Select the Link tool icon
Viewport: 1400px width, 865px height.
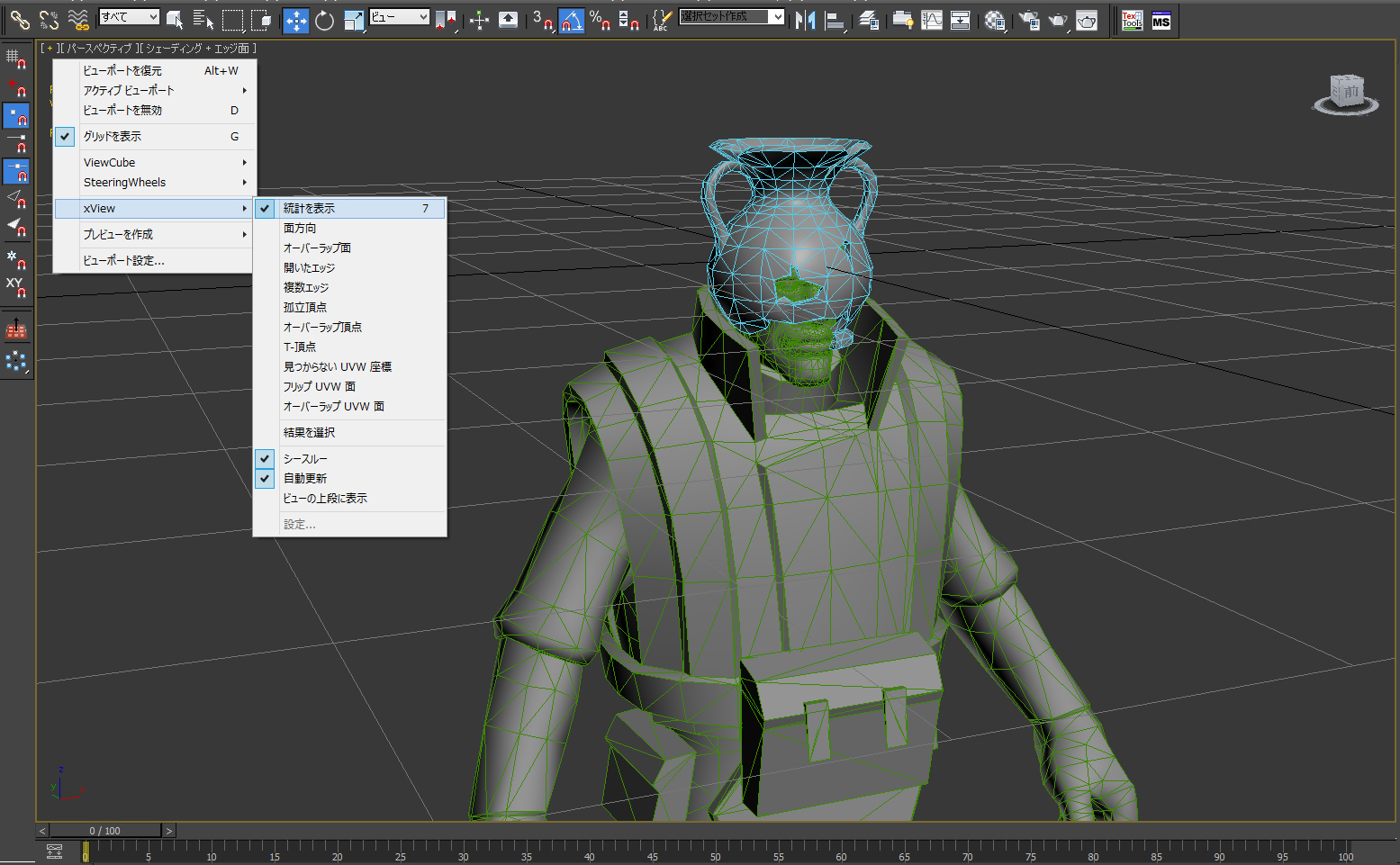(x=20, y=20)
